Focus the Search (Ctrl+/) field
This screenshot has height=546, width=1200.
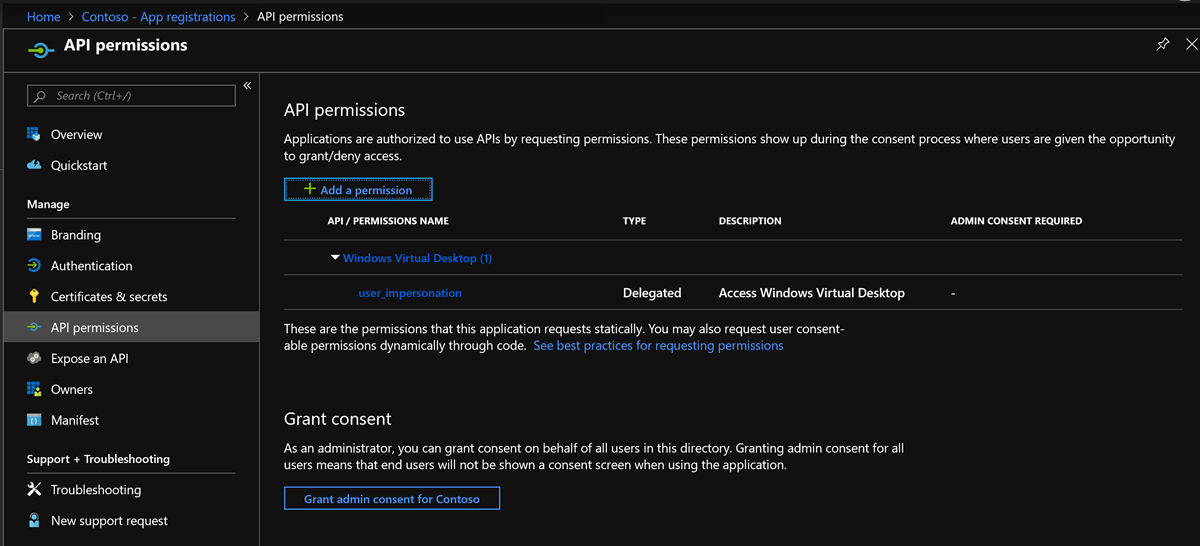pos(131,96)
